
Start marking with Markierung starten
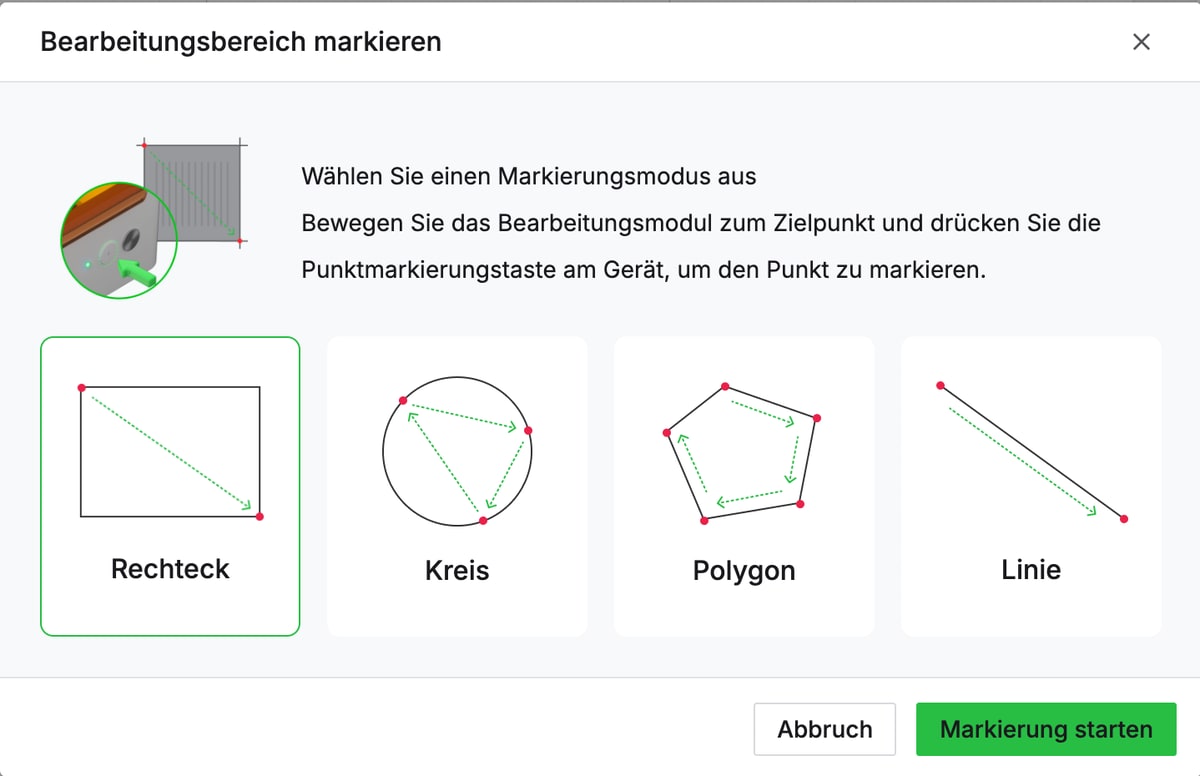tap(1046, 729)
